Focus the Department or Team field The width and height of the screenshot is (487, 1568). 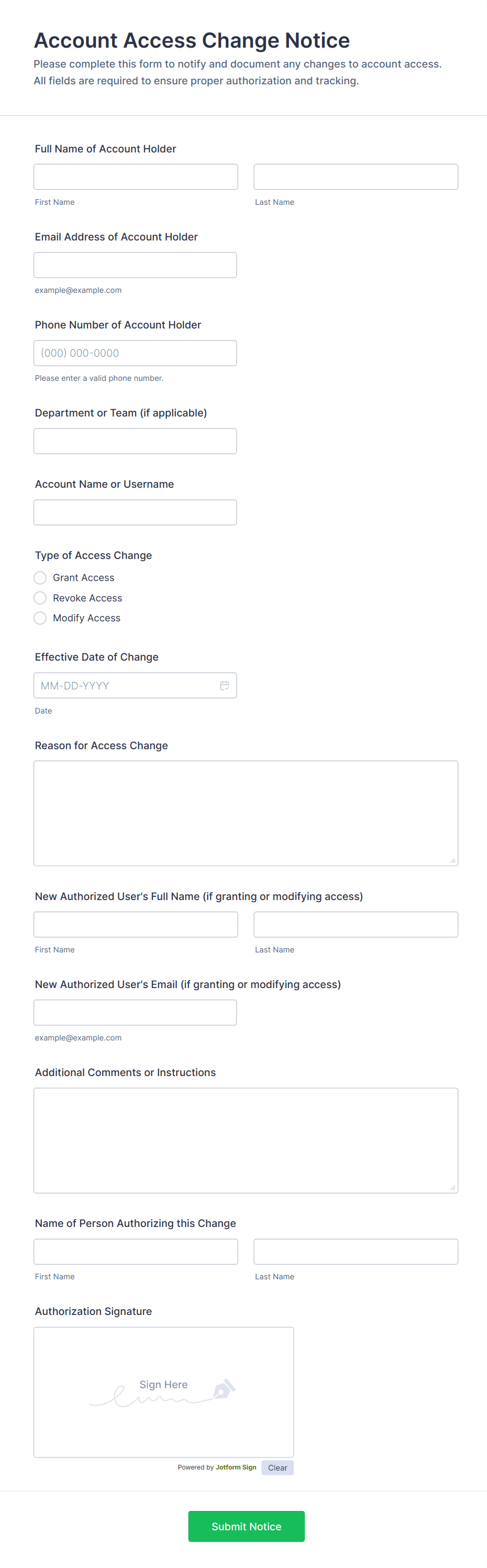(135, 441)
